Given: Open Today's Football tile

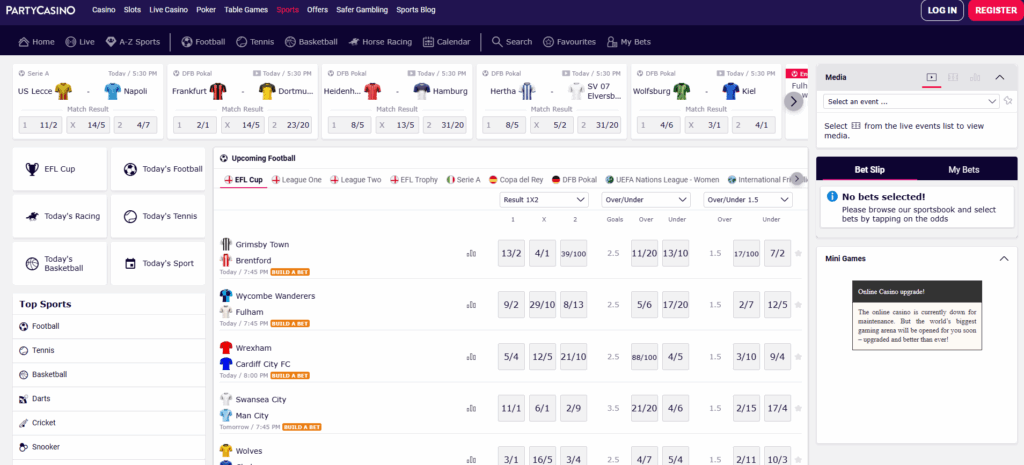Looking at the screenshot, I should point(158,169).
